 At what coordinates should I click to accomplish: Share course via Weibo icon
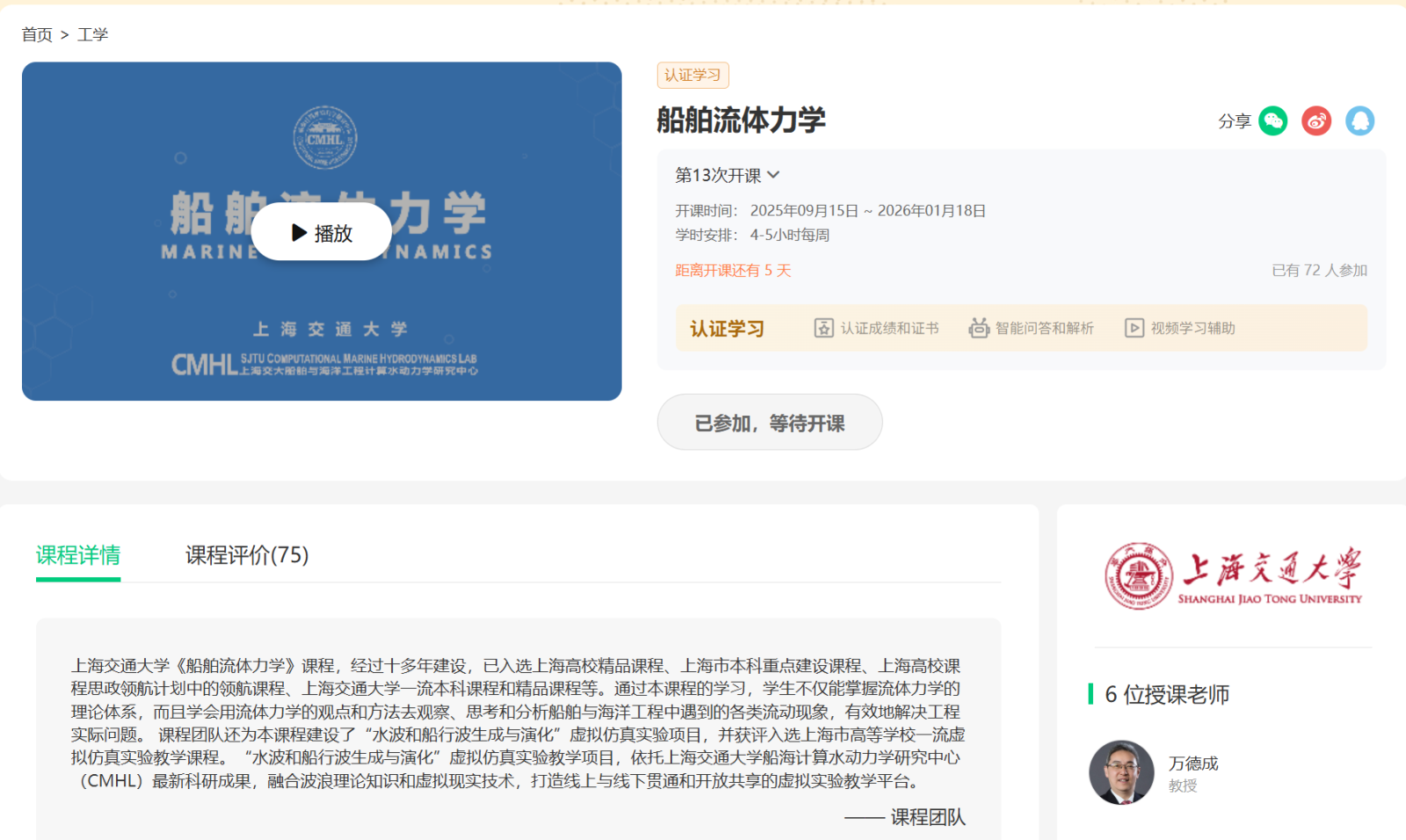tap(1316, 120)
